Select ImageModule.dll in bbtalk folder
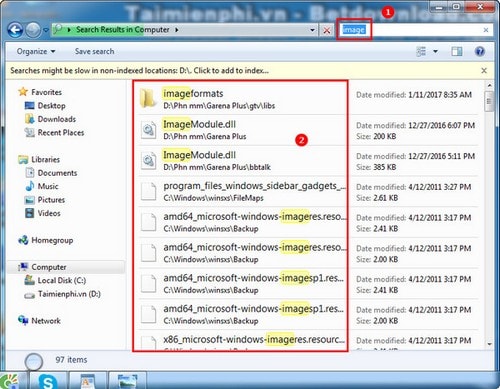The image size is (500, 389). point(242,161)
